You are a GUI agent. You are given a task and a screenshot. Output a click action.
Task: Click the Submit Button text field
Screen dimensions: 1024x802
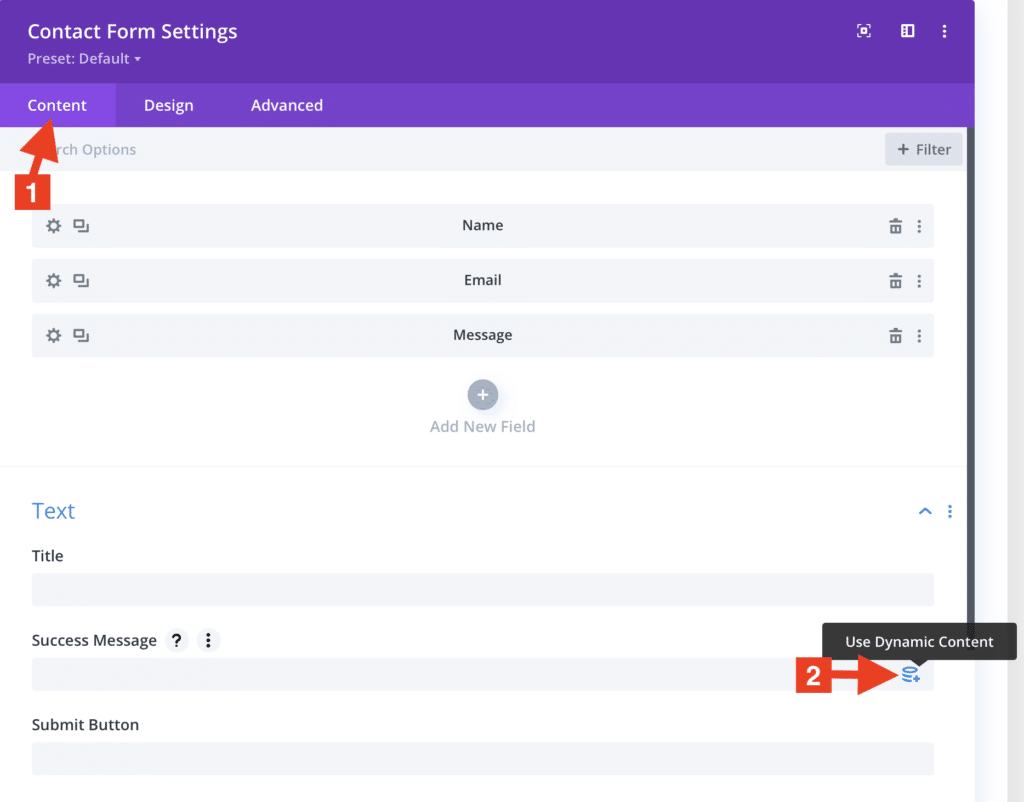coord(482,758)
